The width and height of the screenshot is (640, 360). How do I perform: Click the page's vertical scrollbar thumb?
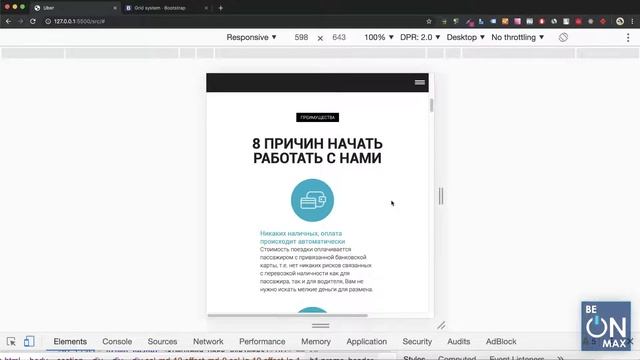[x=431, y=105]
